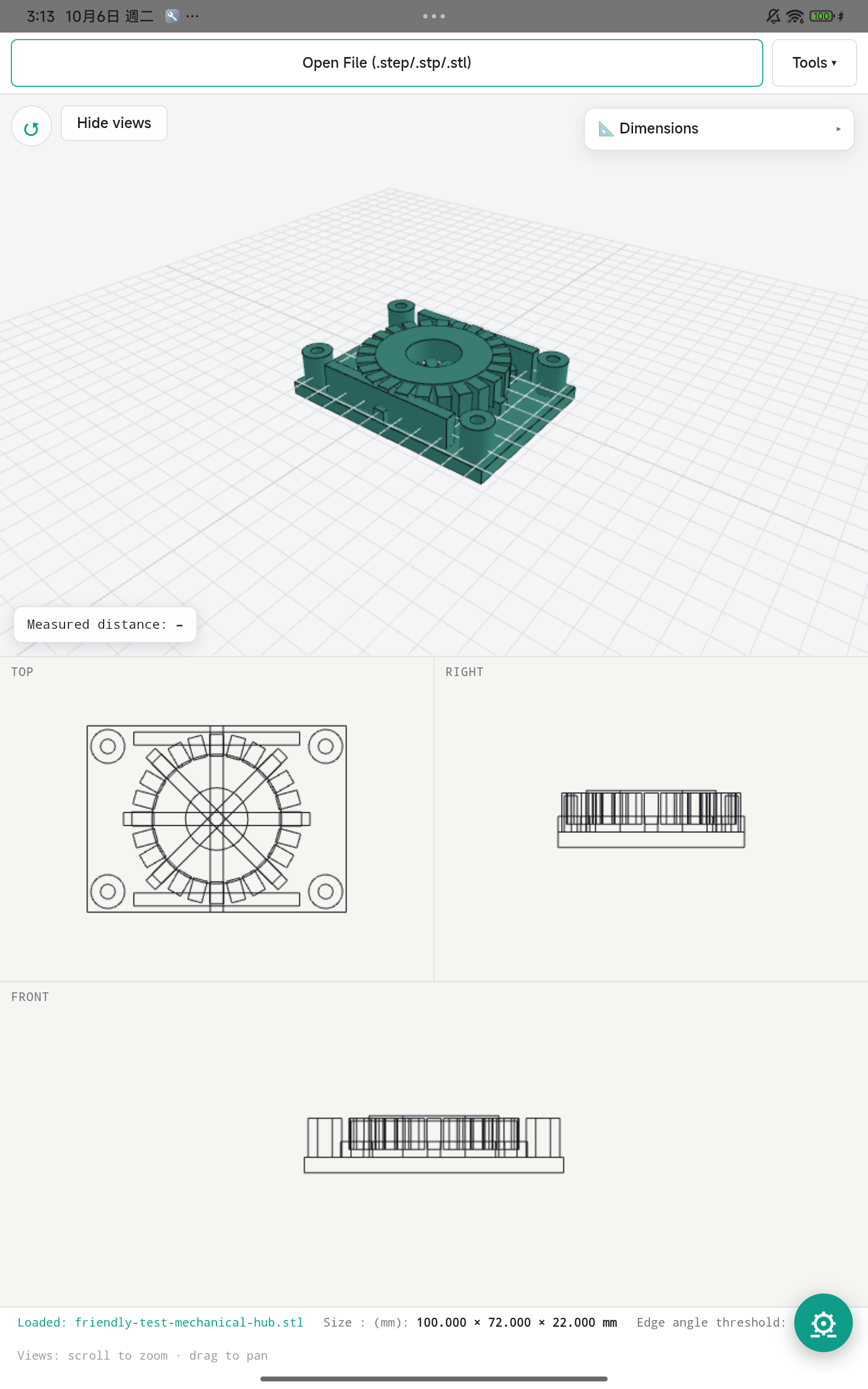Open the Tools dropdown menu

tap(814, 63)
